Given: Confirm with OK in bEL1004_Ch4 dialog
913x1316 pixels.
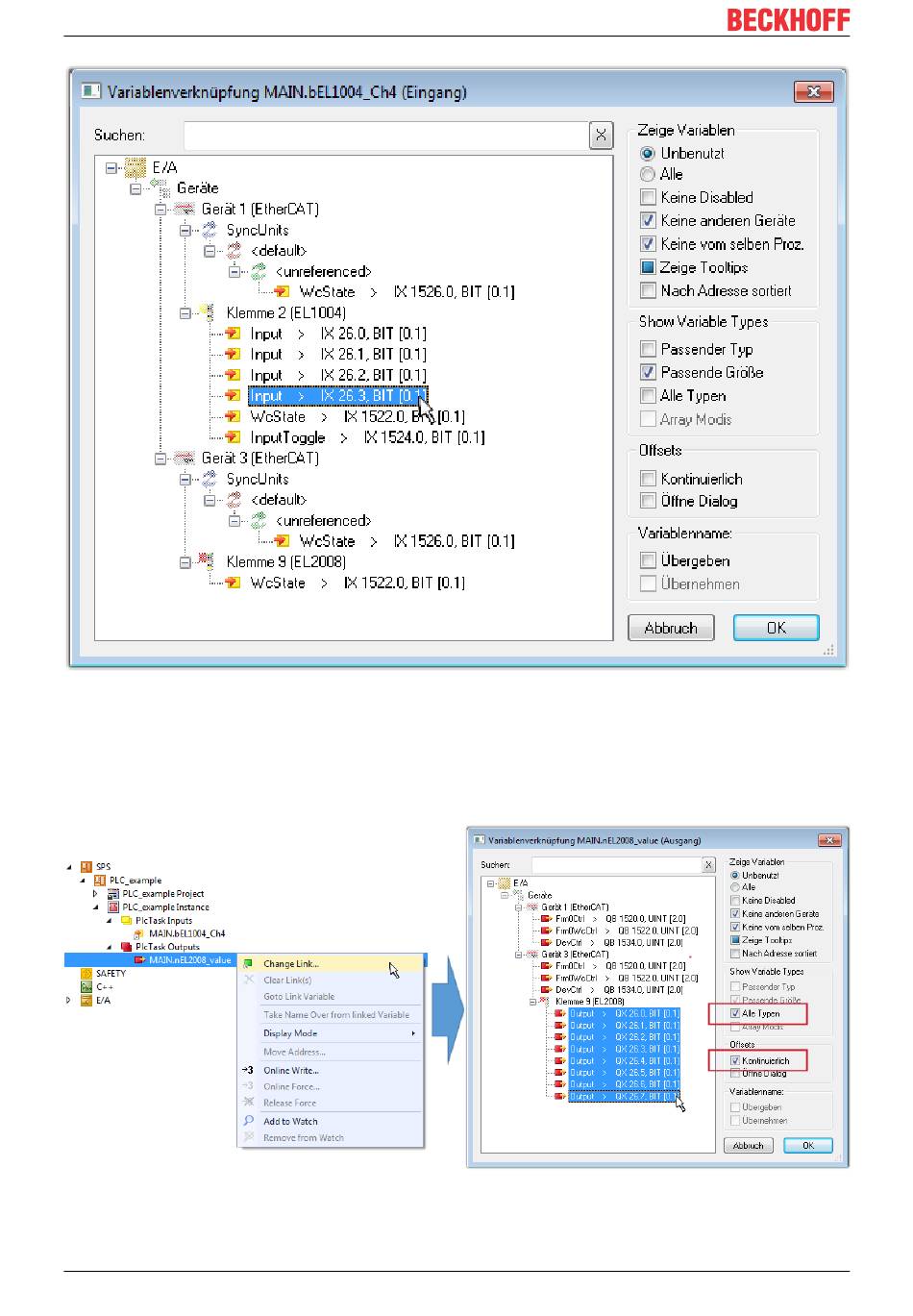Looking at the screenshot, I should (x=777, y=628).
